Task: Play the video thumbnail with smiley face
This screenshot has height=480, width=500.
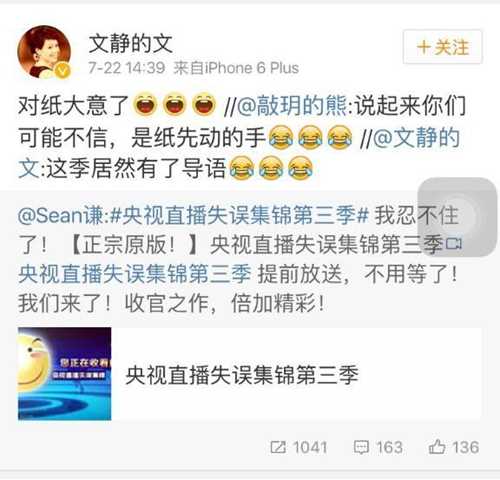Action: click(x=65, y=373)
